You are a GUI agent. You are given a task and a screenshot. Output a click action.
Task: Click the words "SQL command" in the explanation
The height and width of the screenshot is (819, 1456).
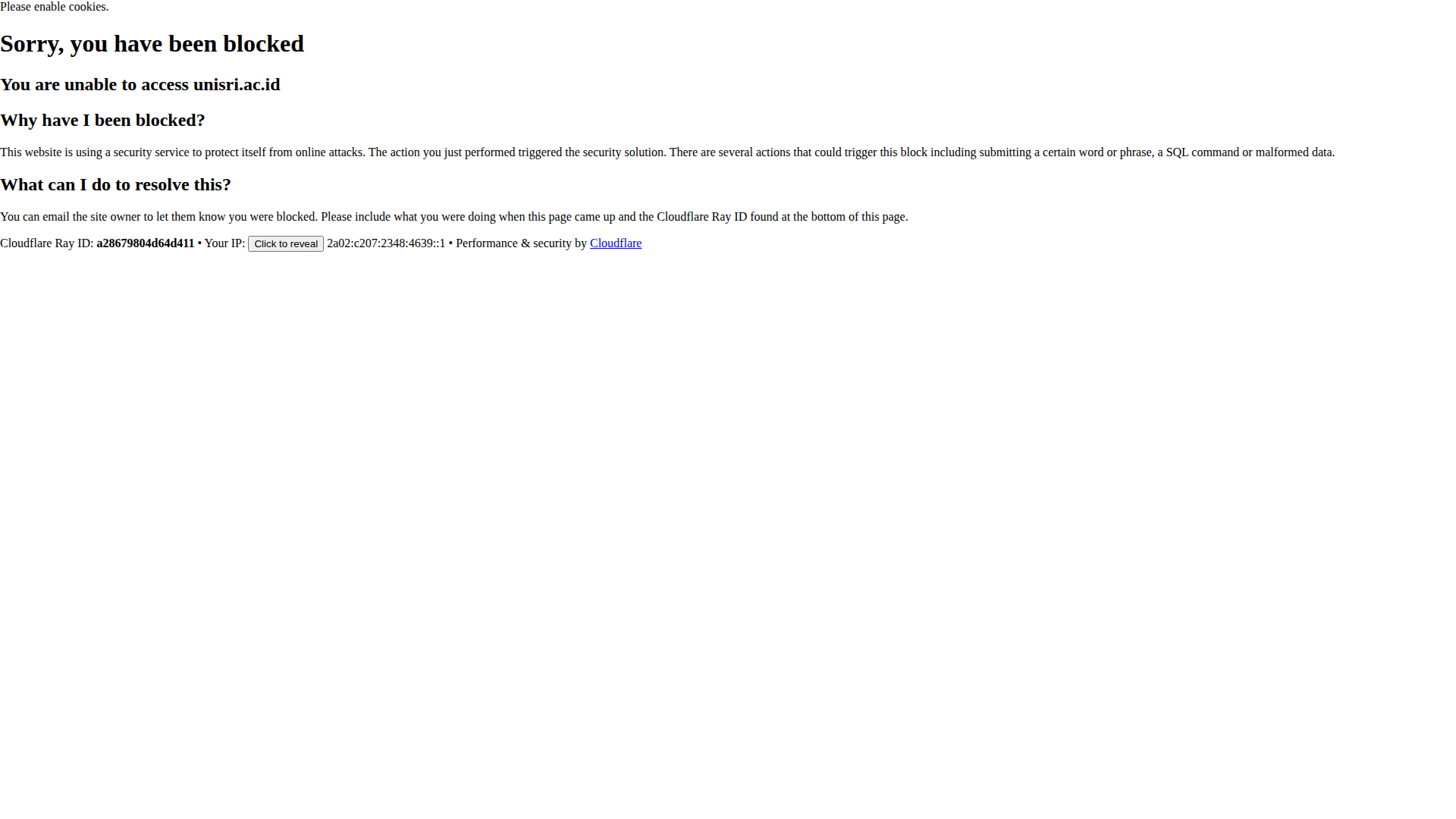1203,152
